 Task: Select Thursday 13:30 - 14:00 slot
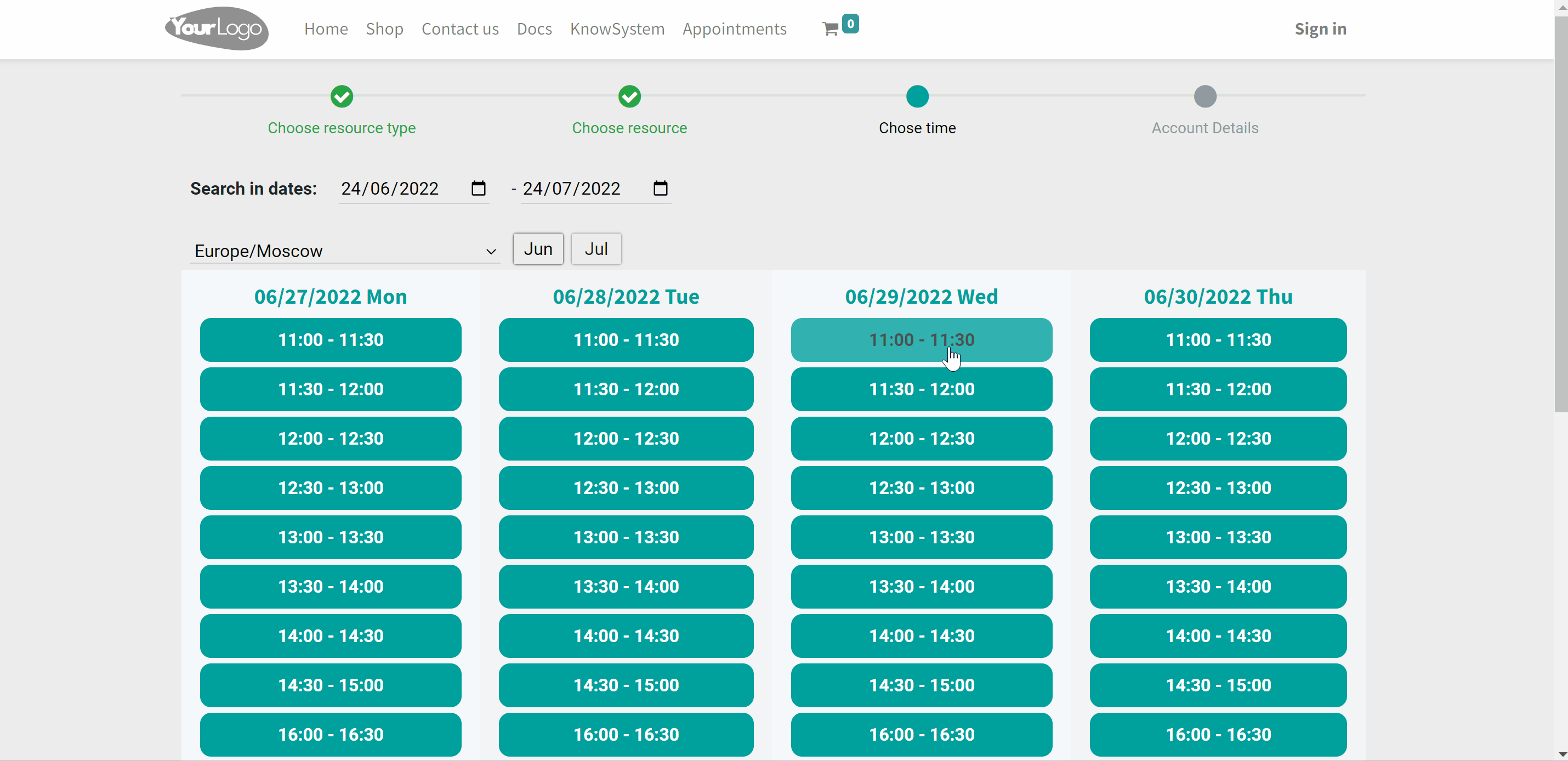click(1218, 586)
